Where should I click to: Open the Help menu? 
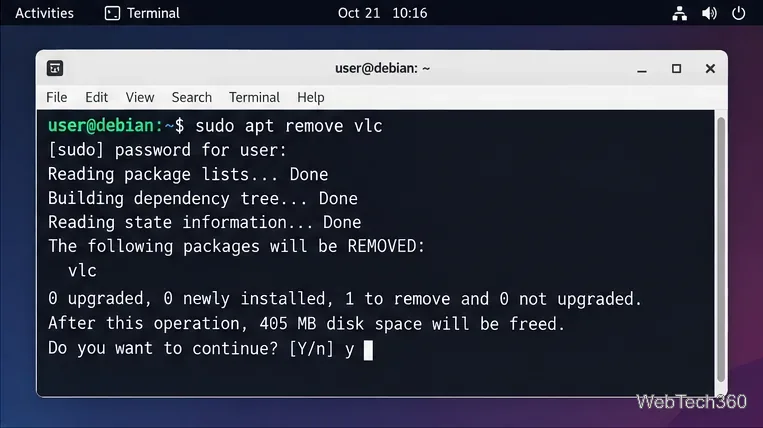click(x=310, y=98)
